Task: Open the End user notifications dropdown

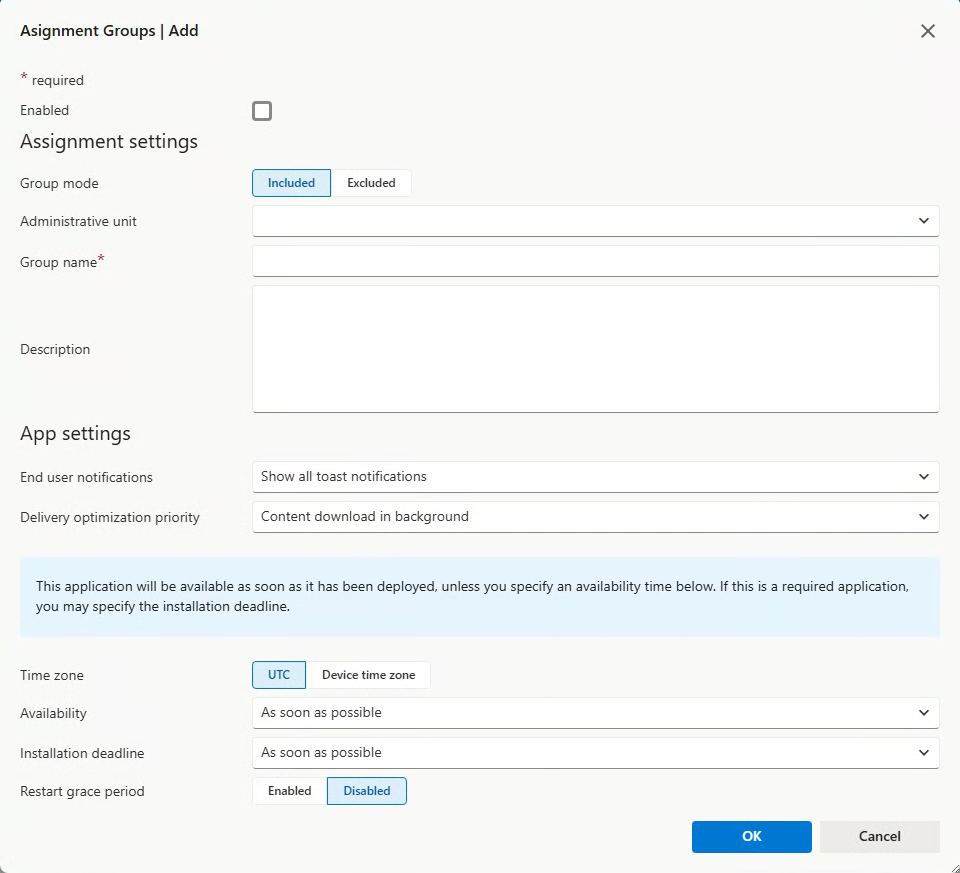Action: [596, 477]
